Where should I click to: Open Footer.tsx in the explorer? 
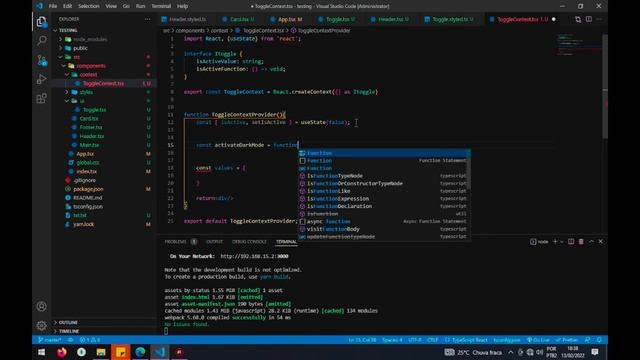coord(91,127)
